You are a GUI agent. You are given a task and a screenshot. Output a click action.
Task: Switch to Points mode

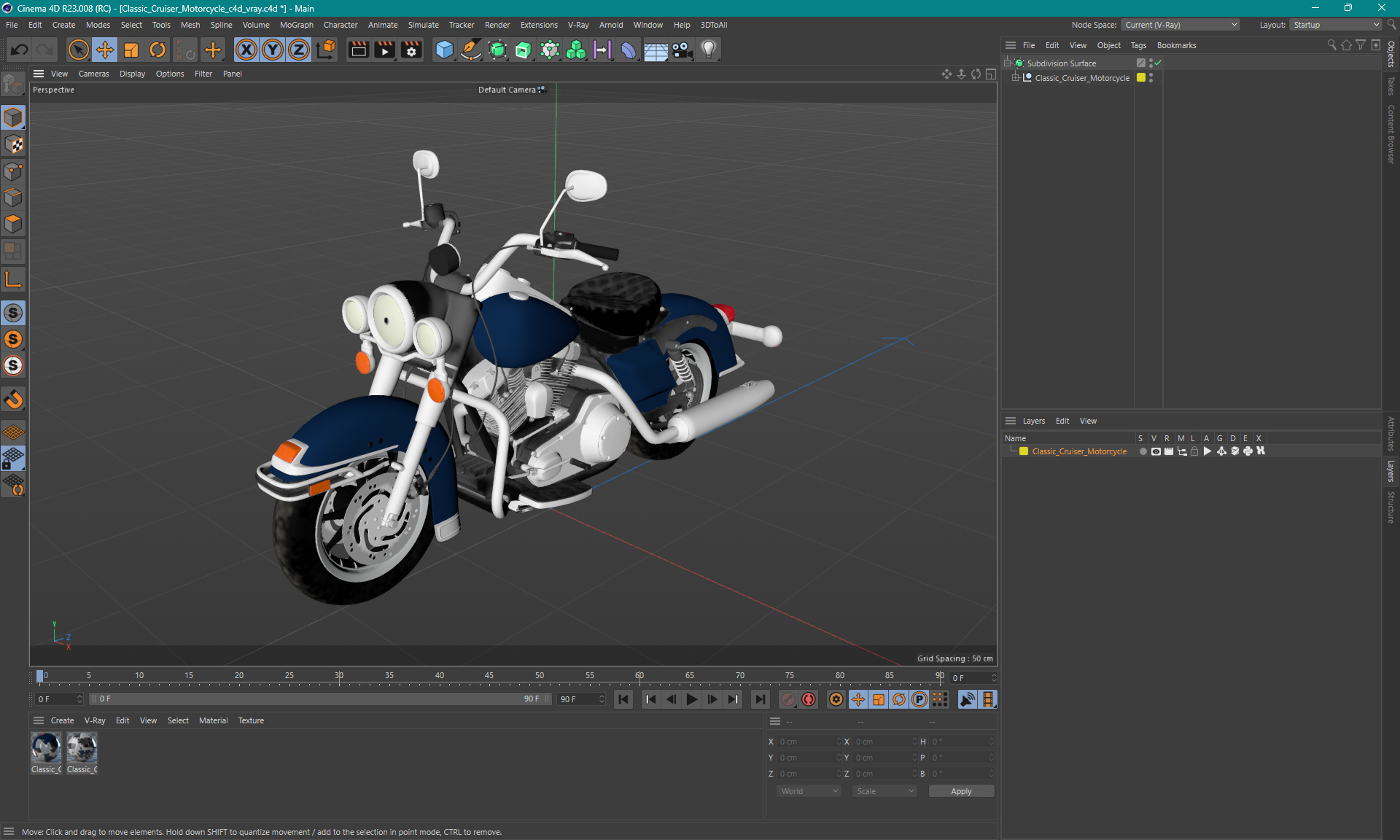pyautogui.click(x=13, y=171)
